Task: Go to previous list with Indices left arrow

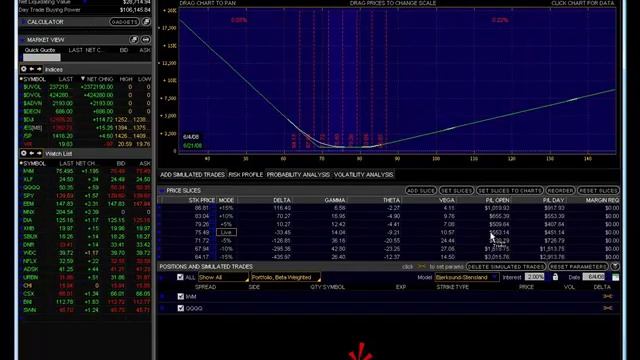Action: (x=31, y=69)
